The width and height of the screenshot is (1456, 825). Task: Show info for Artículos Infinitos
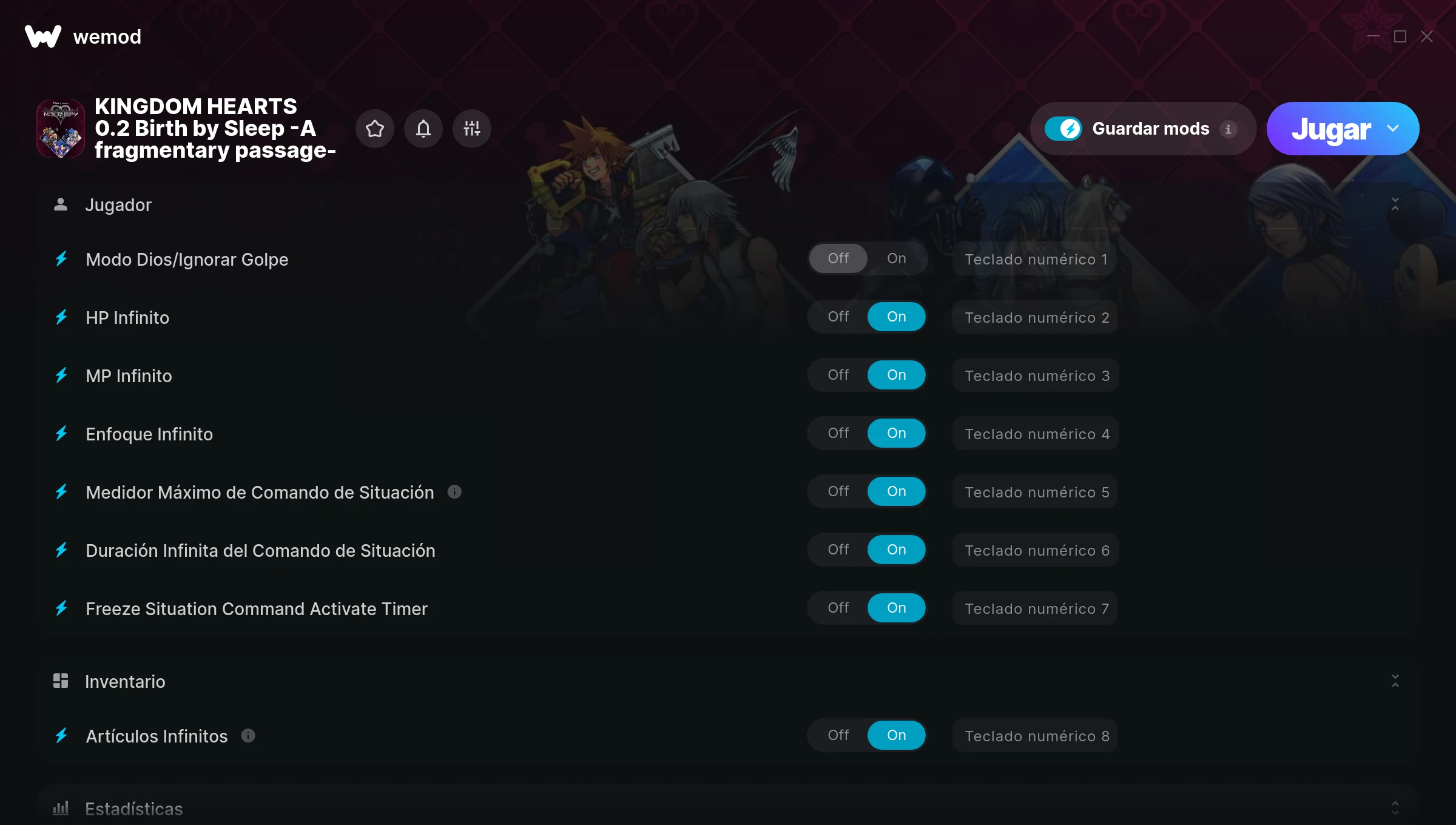point(248,736)
